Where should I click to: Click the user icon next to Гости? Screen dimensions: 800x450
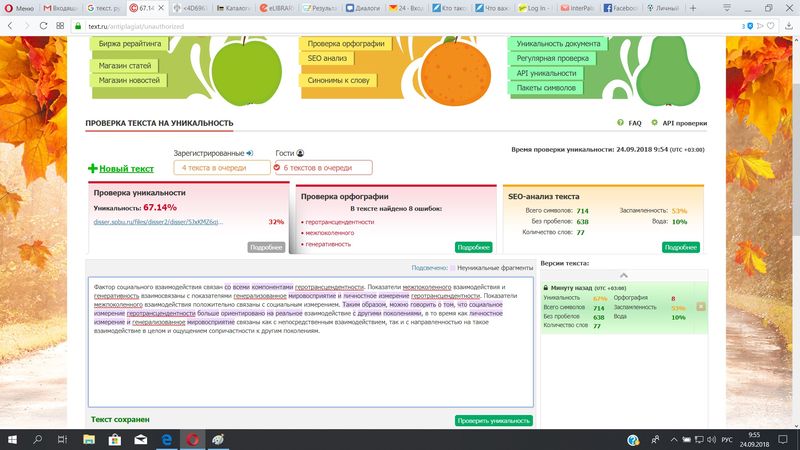coord(300,153)
